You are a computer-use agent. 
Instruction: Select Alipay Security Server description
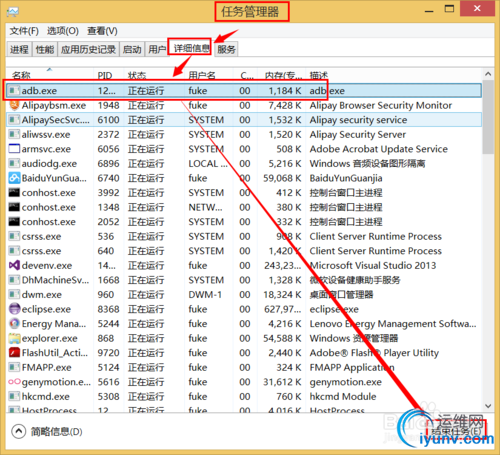click(x=358, y=134)
